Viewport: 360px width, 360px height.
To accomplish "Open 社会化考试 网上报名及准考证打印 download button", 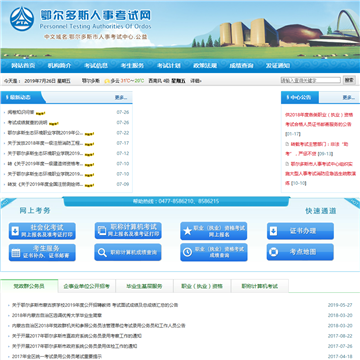I will pos(42,231).
